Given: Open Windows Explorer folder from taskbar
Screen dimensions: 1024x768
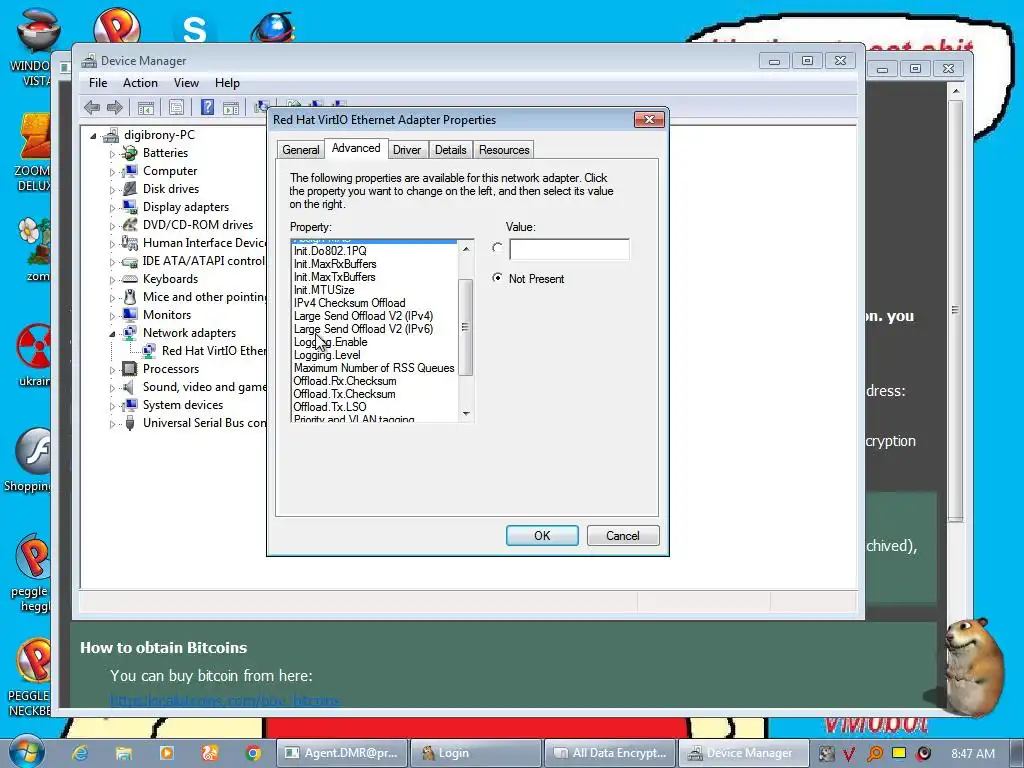Looking at the screenshot, I should click(123, 753).
